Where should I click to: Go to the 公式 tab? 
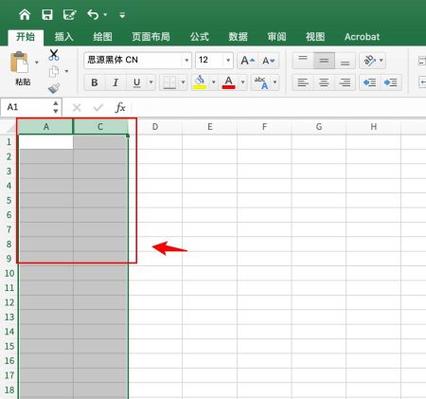199,37
